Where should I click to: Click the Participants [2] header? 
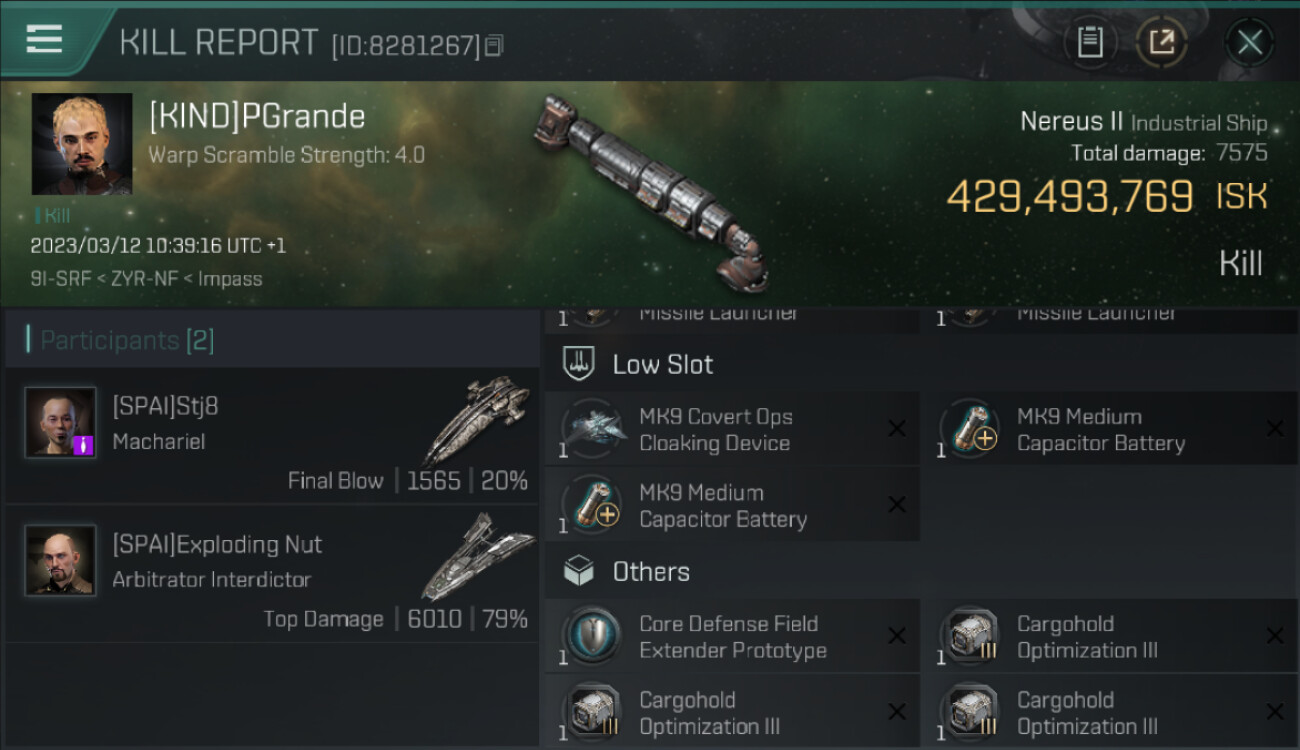pyautogui.click(x=126, y=340)
